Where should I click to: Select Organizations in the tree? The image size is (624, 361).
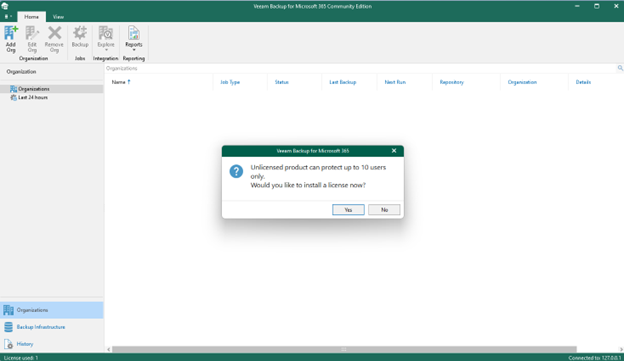[34, 89]
